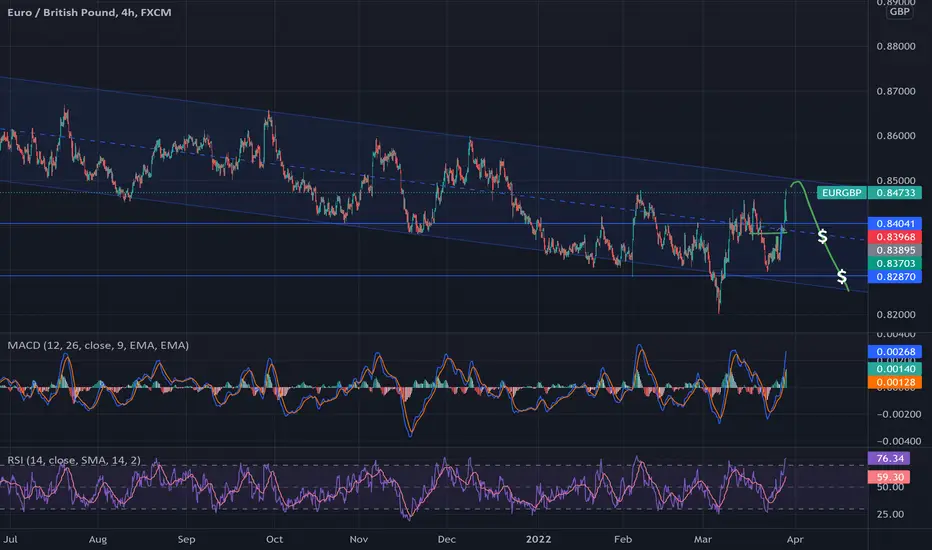Viewport: 932px width, 550px height.
Task: Click the 0.82000 price scale label
Action: 896,315
